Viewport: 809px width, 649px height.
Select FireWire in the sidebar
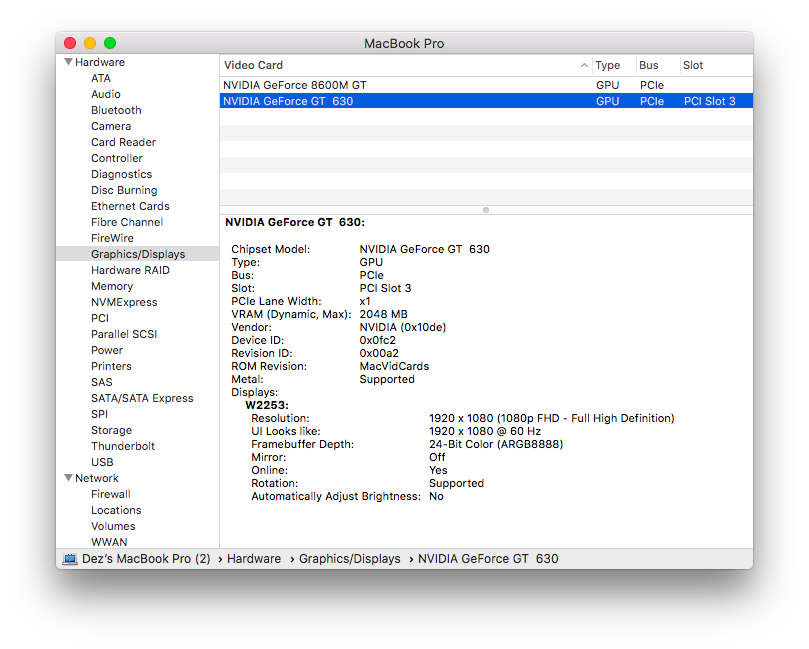[112, 238]
